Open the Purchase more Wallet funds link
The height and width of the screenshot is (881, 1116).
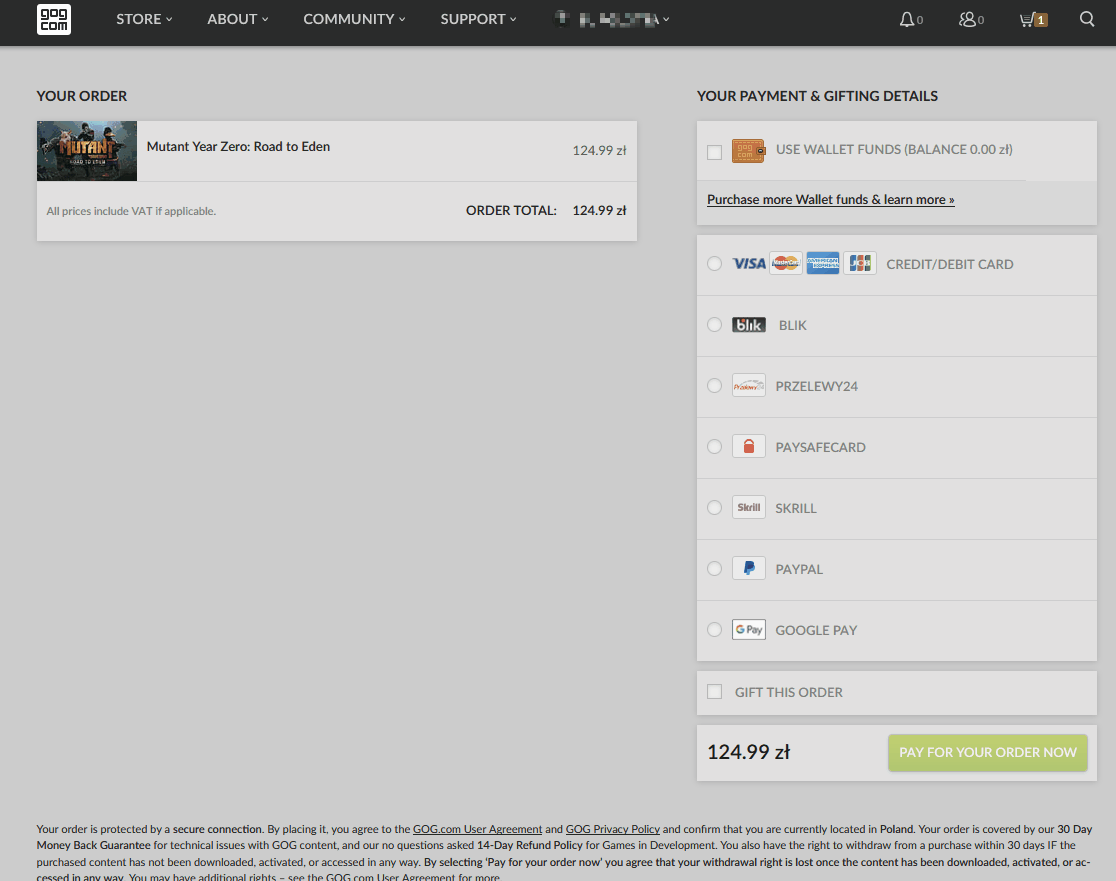coord(830,199)
